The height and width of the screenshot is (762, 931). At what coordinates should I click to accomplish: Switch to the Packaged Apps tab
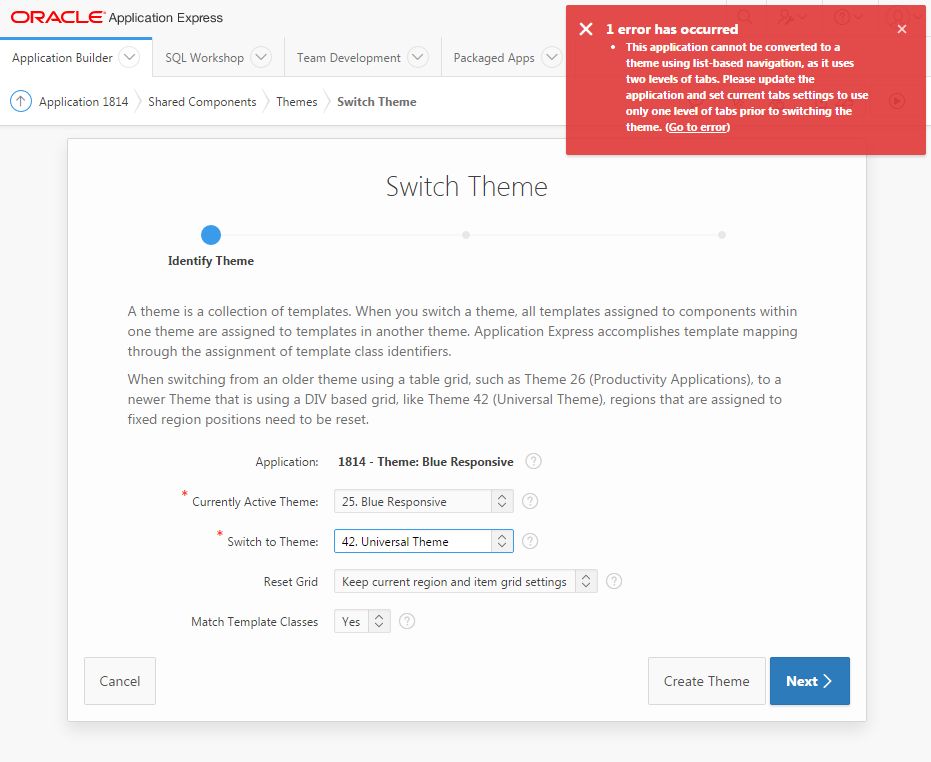coord(494,58)
